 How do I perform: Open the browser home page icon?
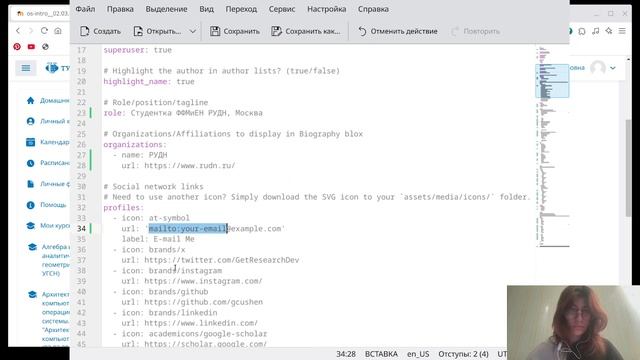pyautogui.click(x=58, y=31)
